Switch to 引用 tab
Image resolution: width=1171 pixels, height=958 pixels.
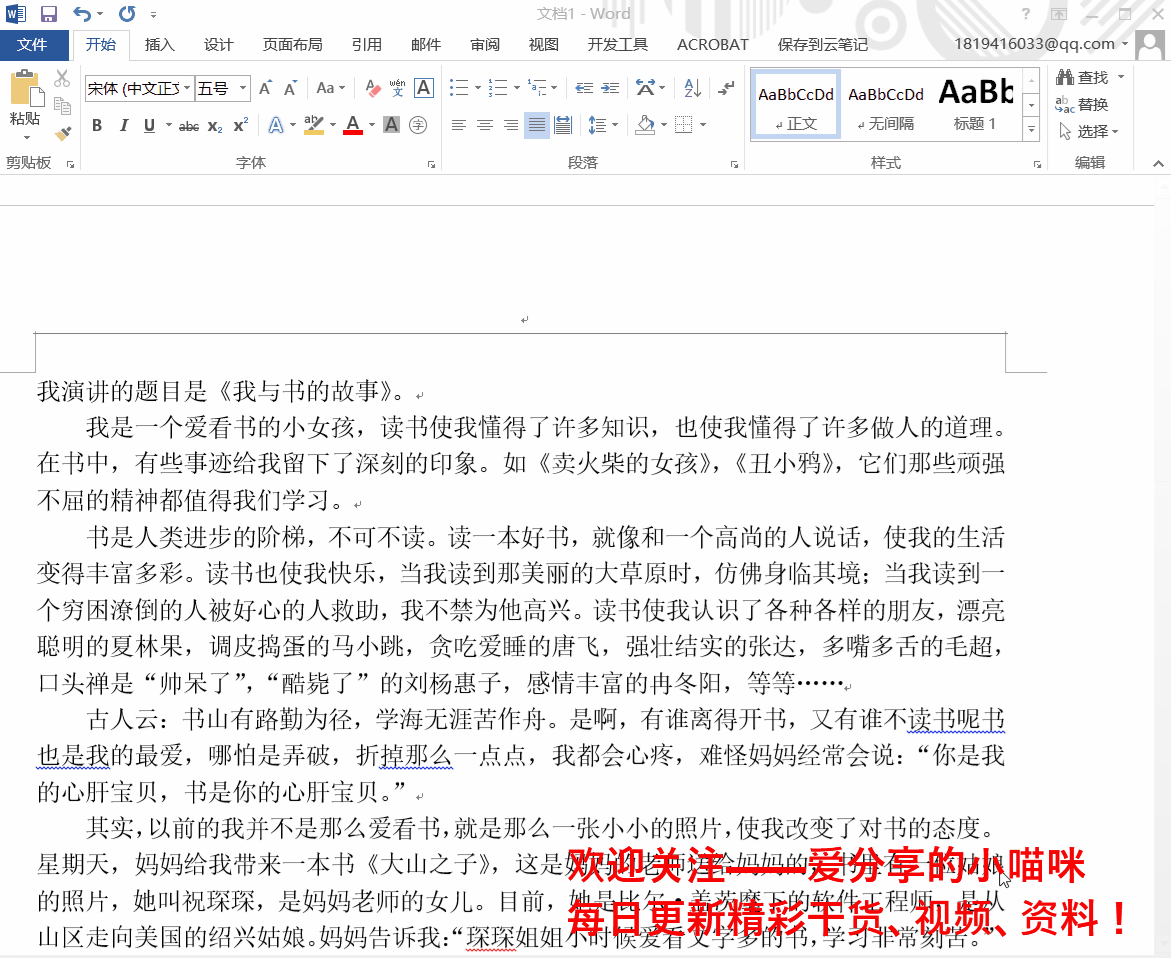(x=367, y=45)
